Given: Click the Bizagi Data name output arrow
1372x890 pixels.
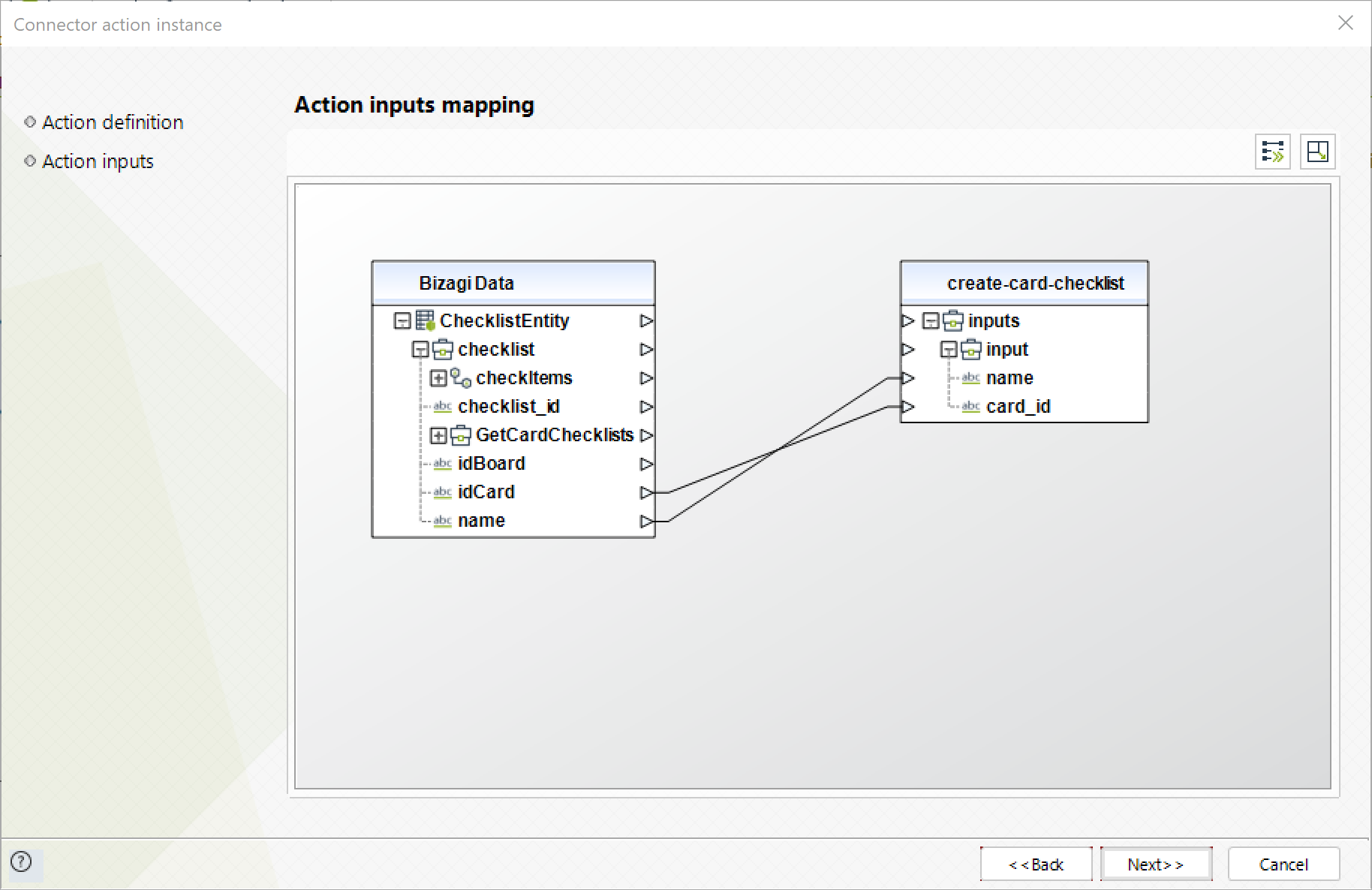Looking at the screenshot, I should [x=646, y=521].
